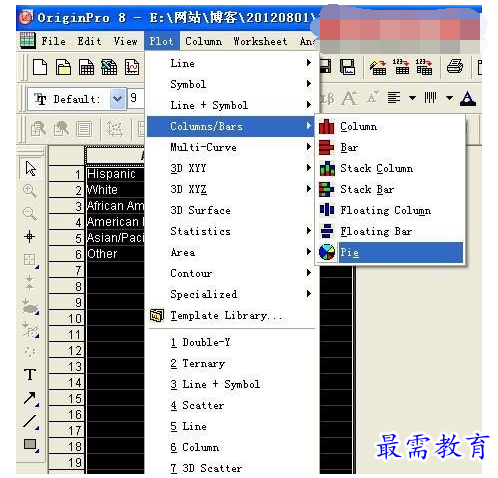Click the Increase Font Size icon
Image resolution: width=498 pixels, height=478 pixels.
pos(350,98)
